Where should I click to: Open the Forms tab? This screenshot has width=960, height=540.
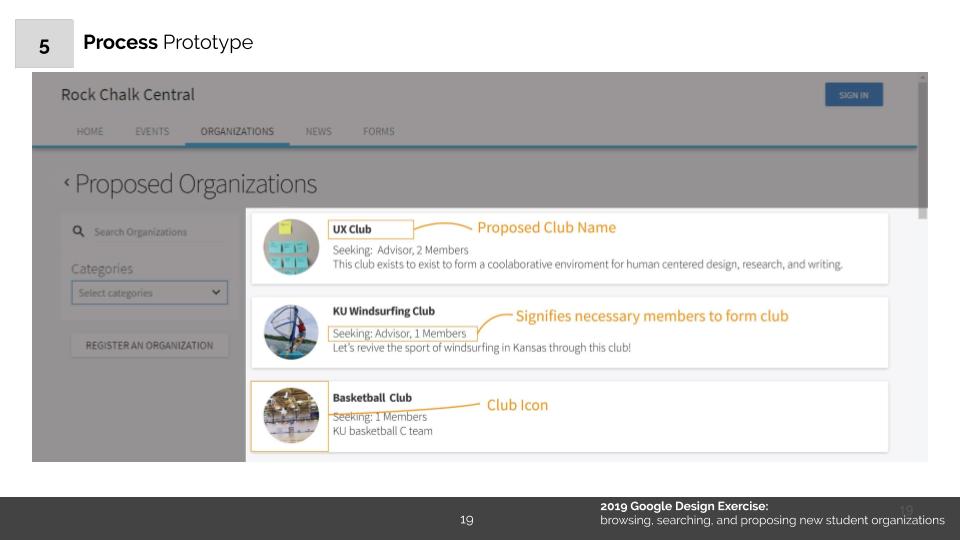click(x=378, y=131)
